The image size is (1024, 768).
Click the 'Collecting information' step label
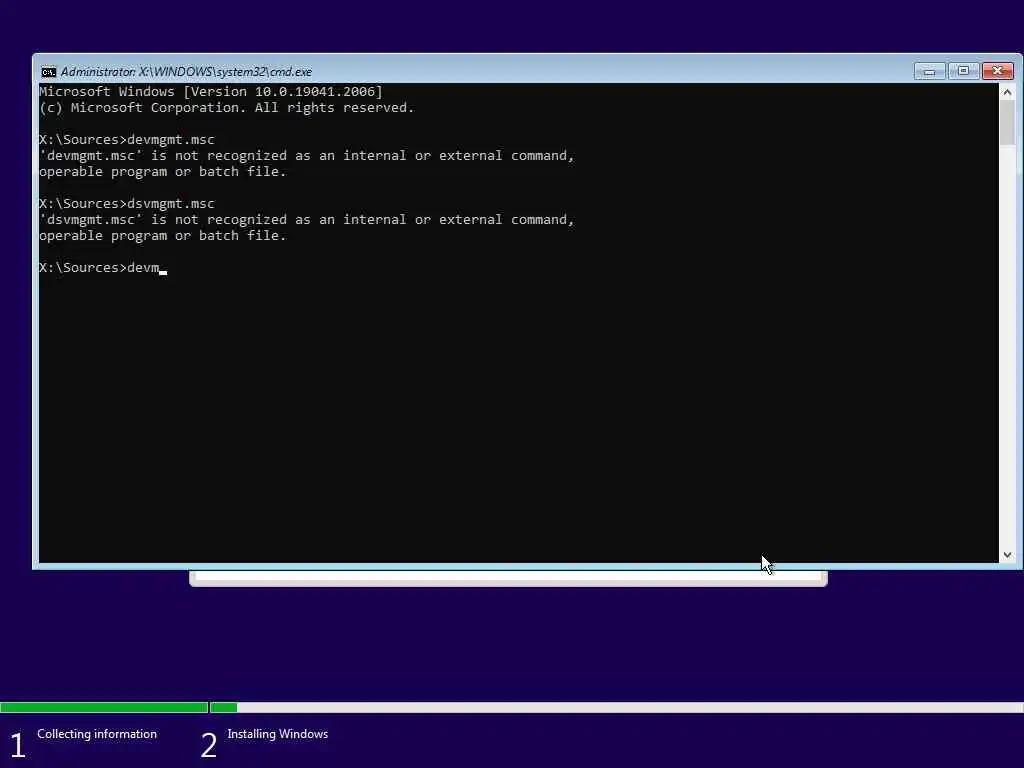coord(97,733)
